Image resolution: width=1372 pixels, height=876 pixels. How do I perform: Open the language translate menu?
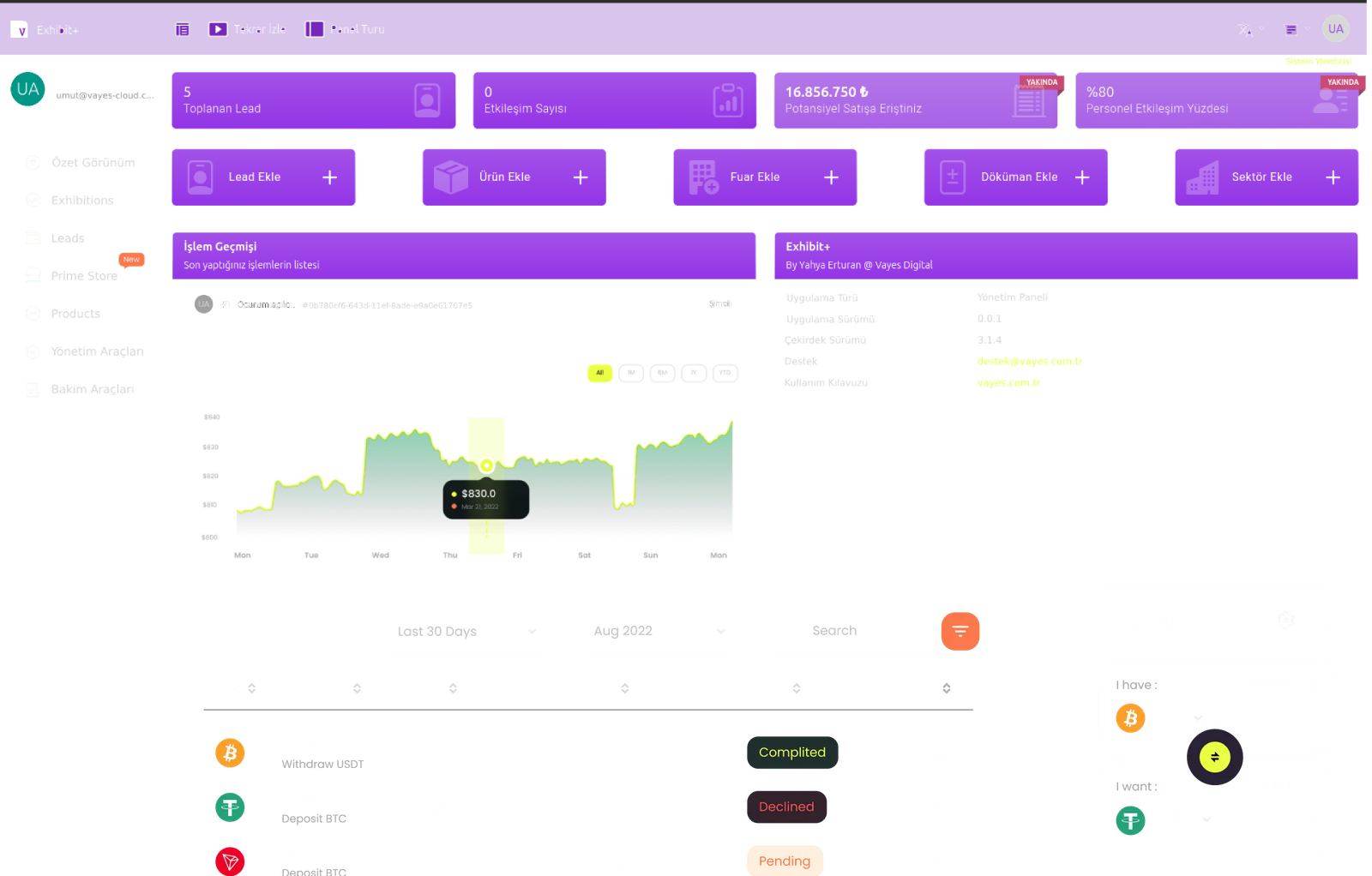(1249, 30)
